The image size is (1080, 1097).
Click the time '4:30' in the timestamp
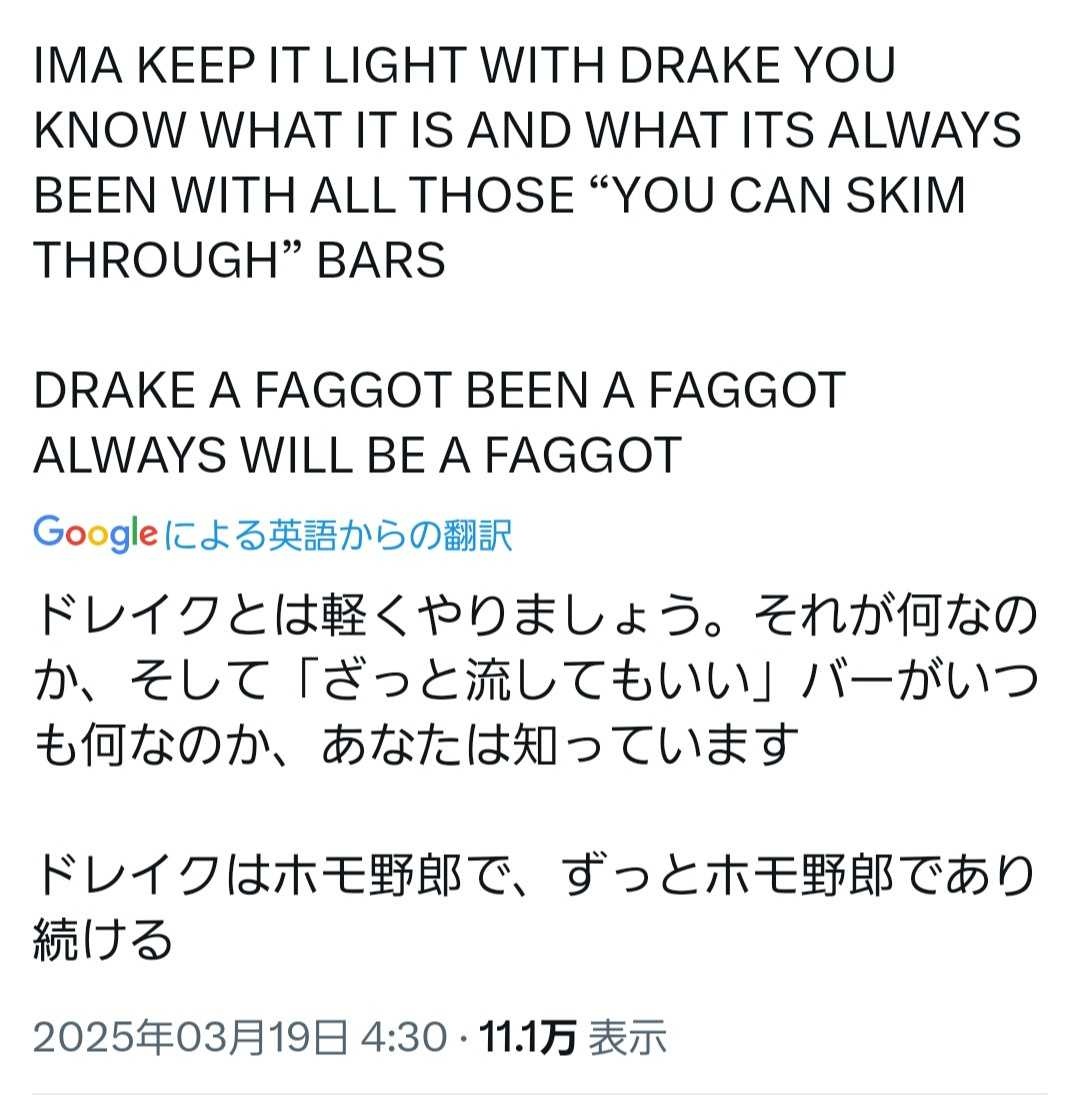point(404,1037)
